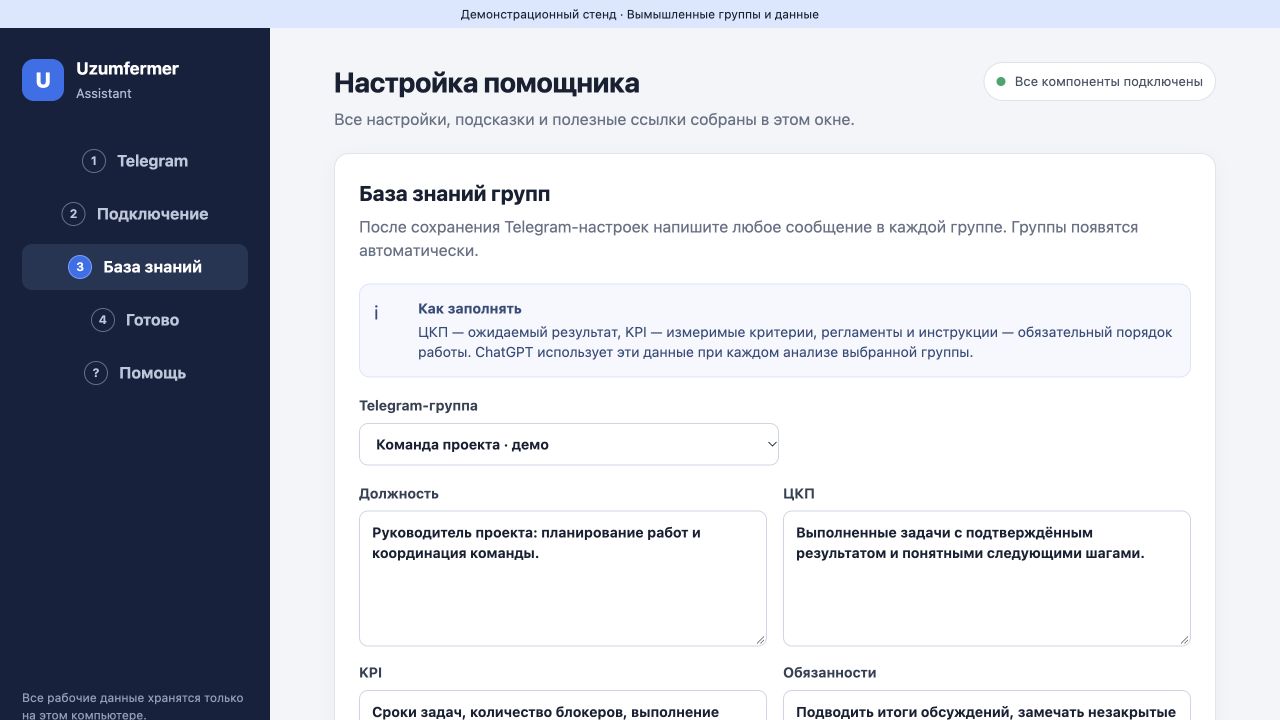This screenshot has height=720, width=1280.
Task: Click the Как заполнять hint title
Action: tap(470, 309)
